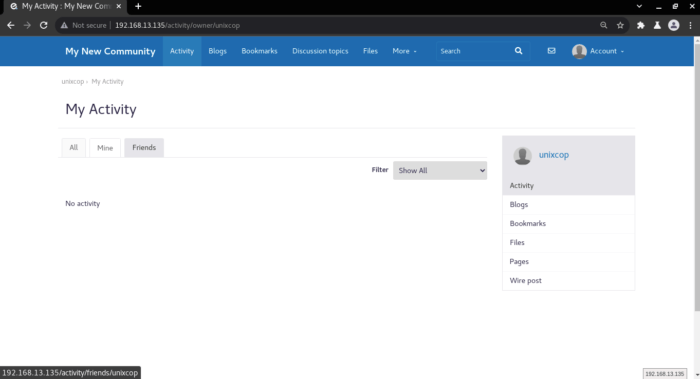Viewport: 700px width, 379px height.
Task: Bookmark page with the star icon
Action: point(620,25)
